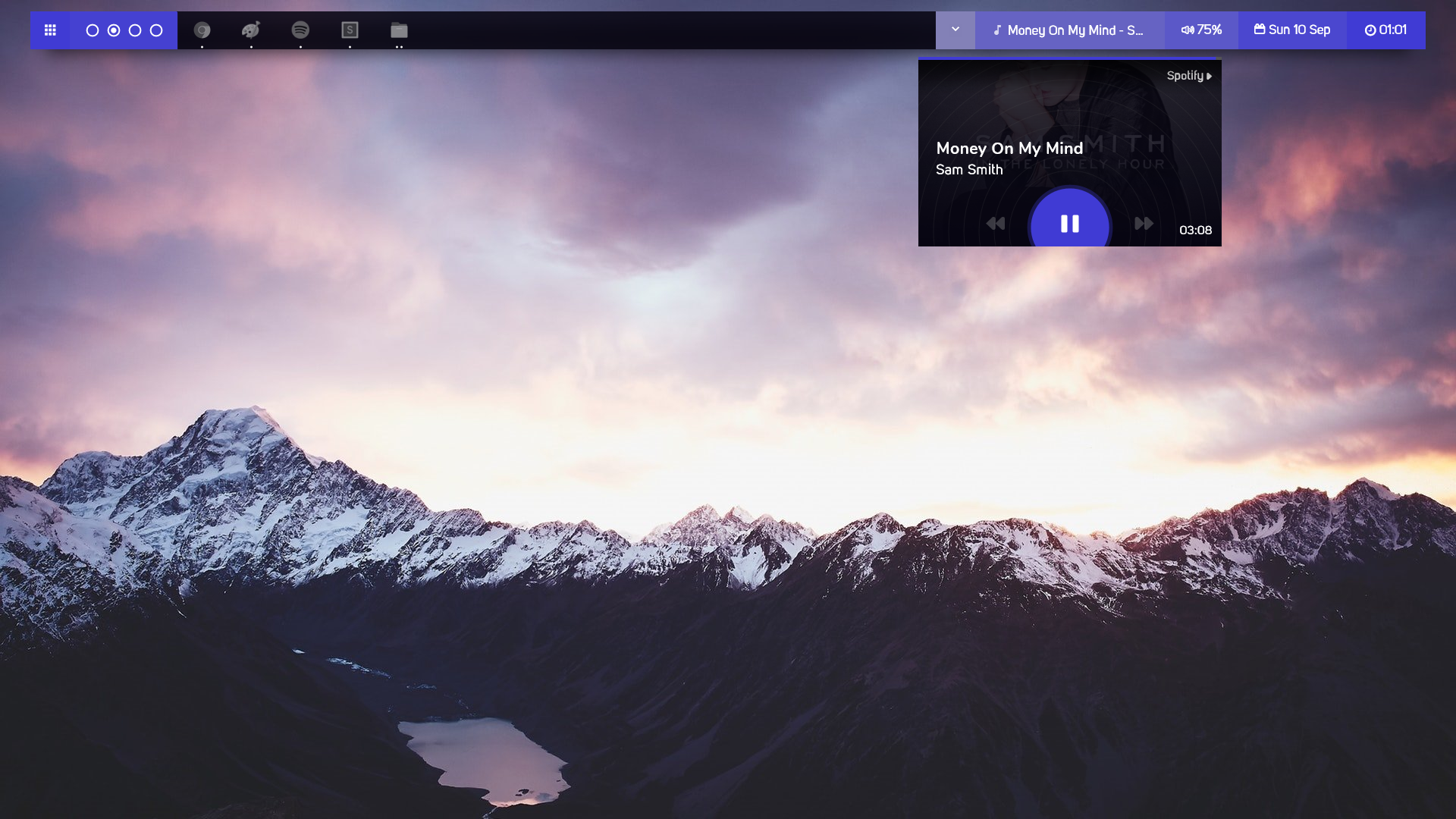Open the 75% volume control
This screenshot has width=1456, height=819.
(1201, 30)
